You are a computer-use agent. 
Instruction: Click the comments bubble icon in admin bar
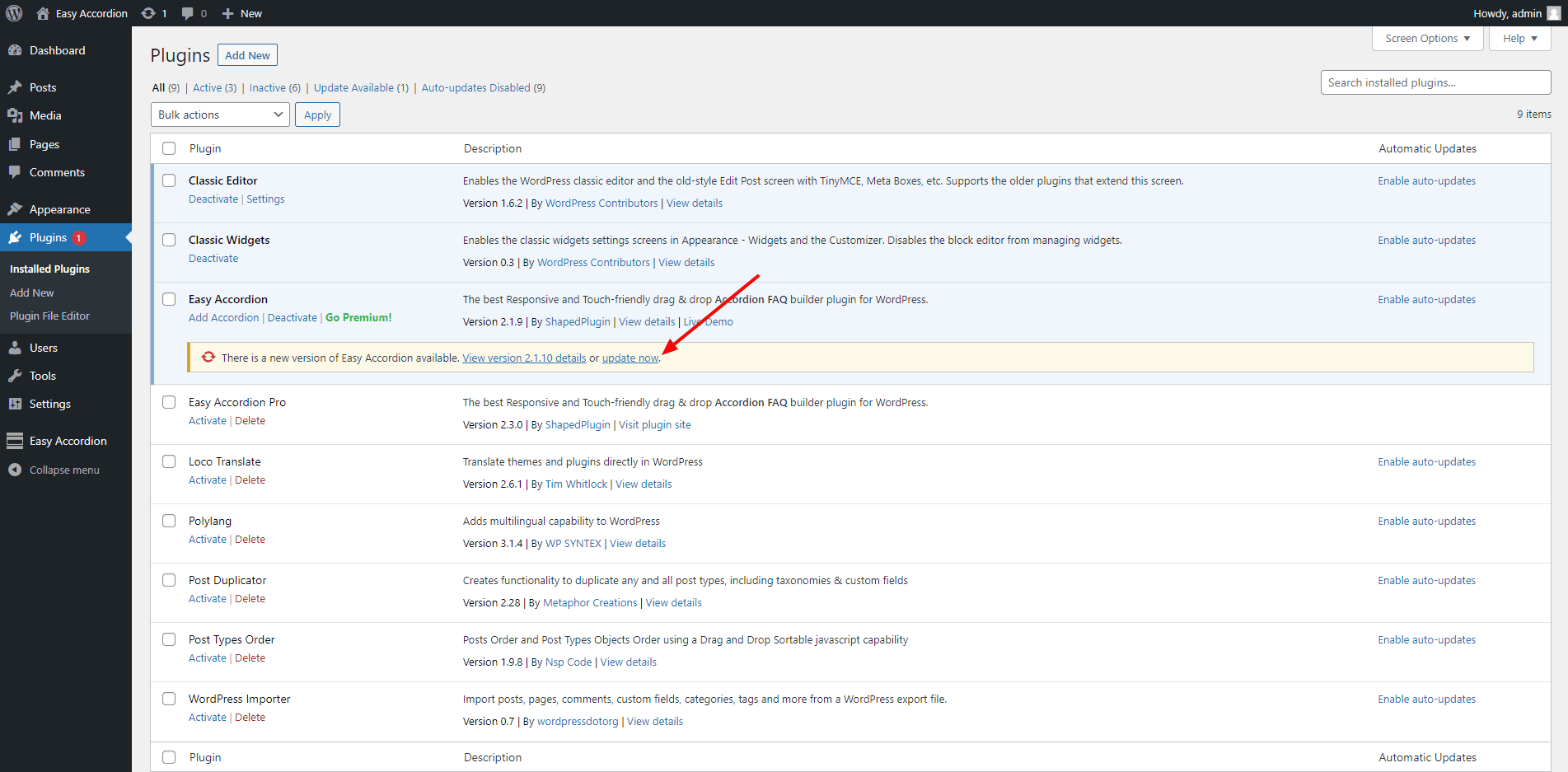coord(188,13)
